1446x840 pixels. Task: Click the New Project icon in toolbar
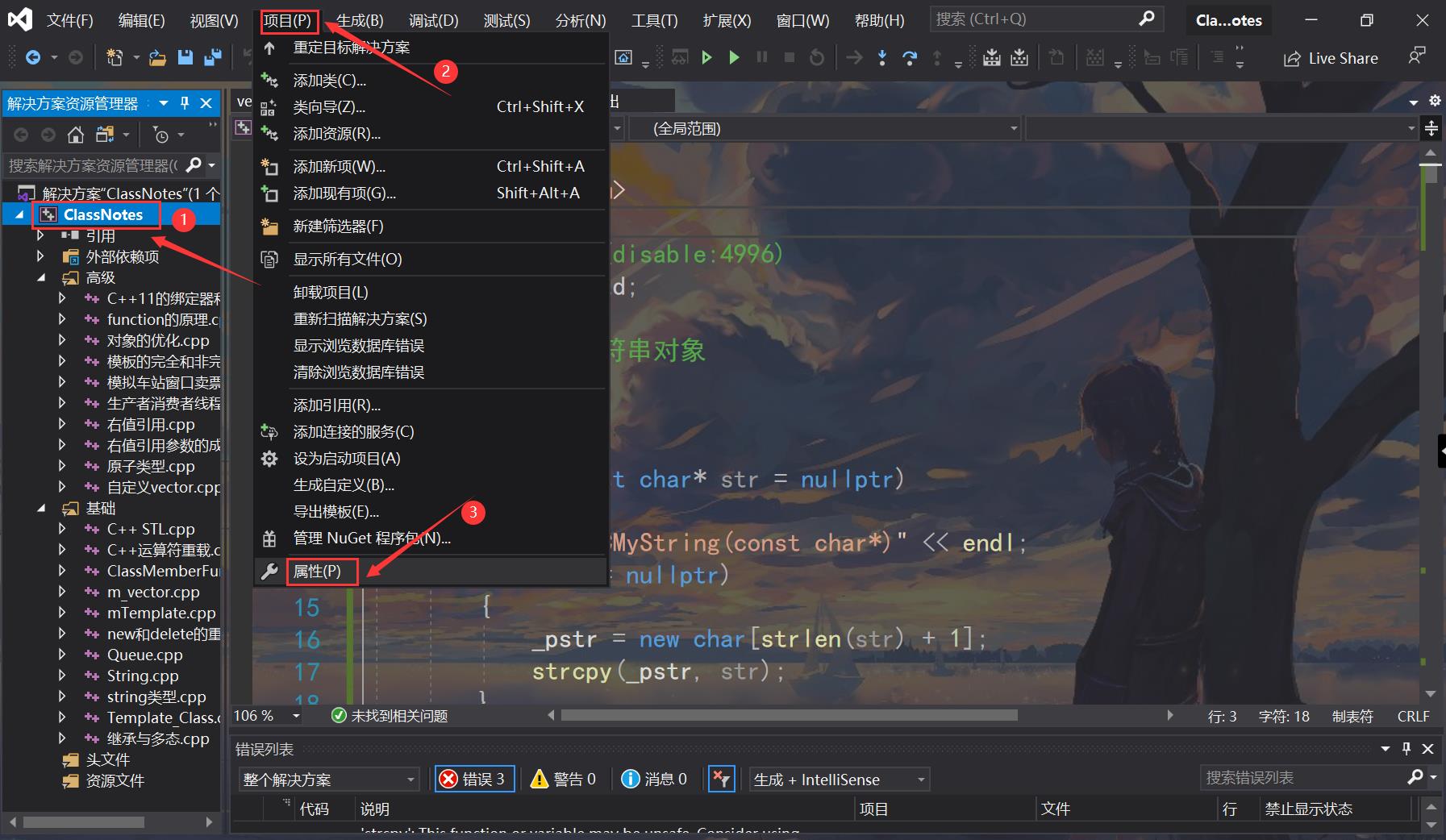pyautogui.click(x=115, y=57)
